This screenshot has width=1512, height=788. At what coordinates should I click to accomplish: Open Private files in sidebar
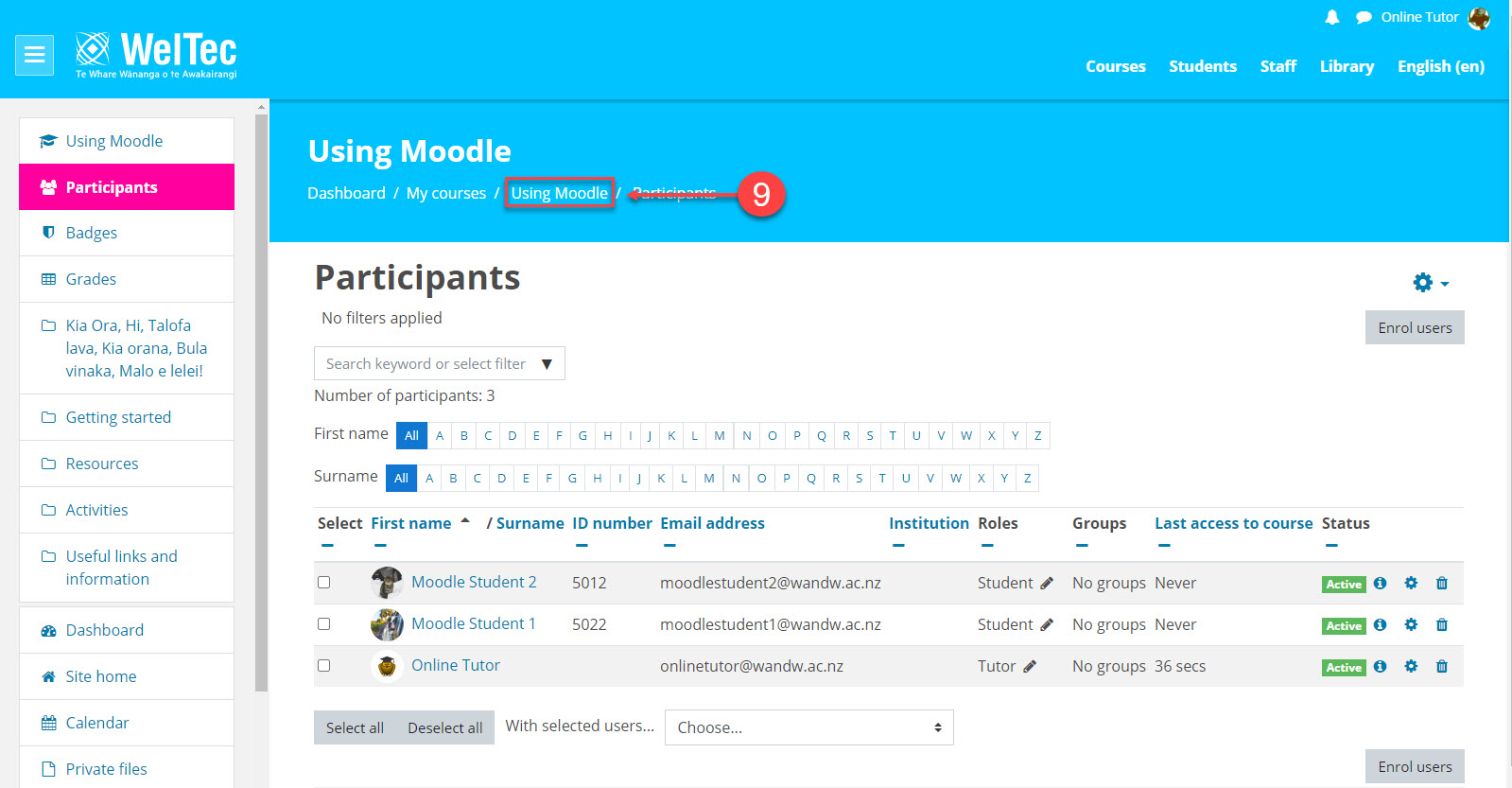(x=127, y=768)
